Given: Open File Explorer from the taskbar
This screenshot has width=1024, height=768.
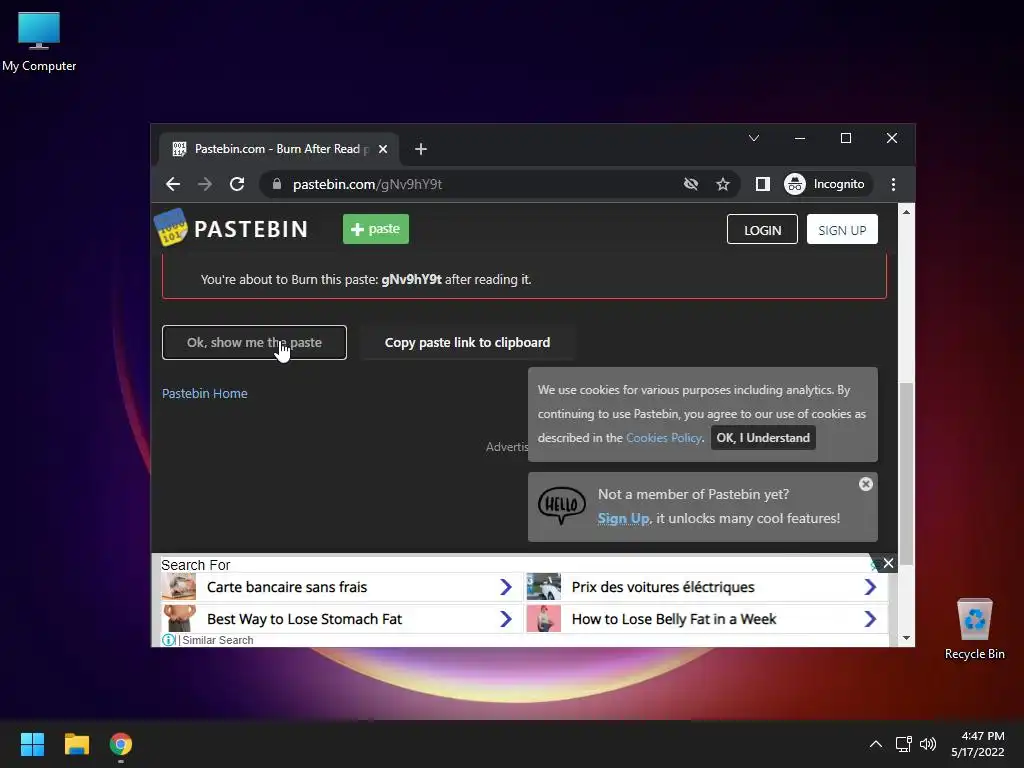Looking at the screenshot, I should pos(76,744).
